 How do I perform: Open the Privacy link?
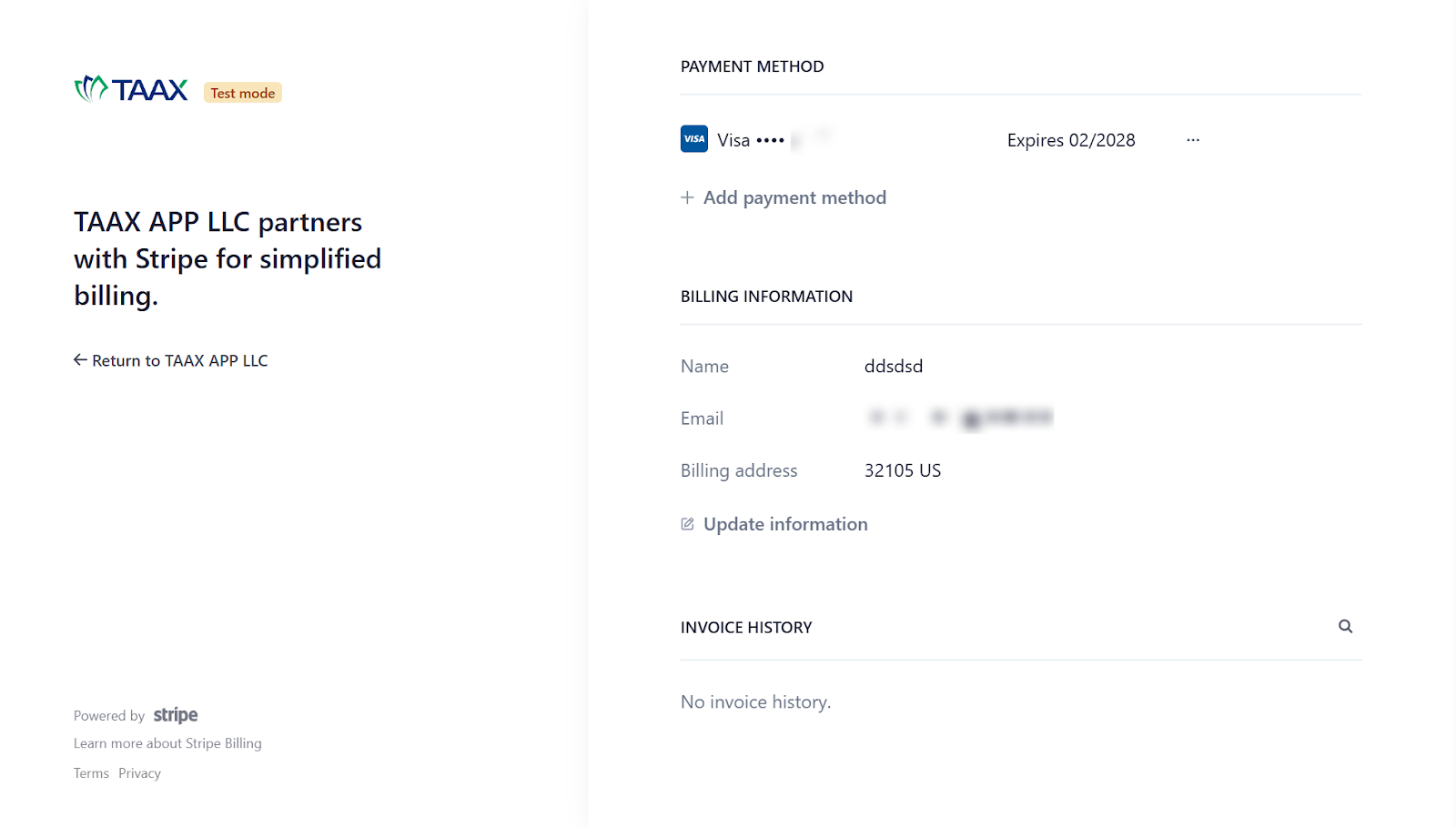[139, 773]
